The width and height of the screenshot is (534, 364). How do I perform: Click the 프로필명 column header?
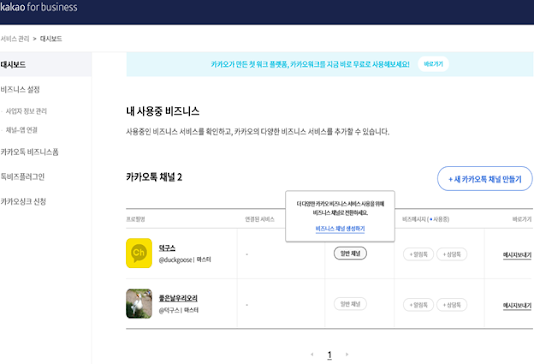pos(136,219)
